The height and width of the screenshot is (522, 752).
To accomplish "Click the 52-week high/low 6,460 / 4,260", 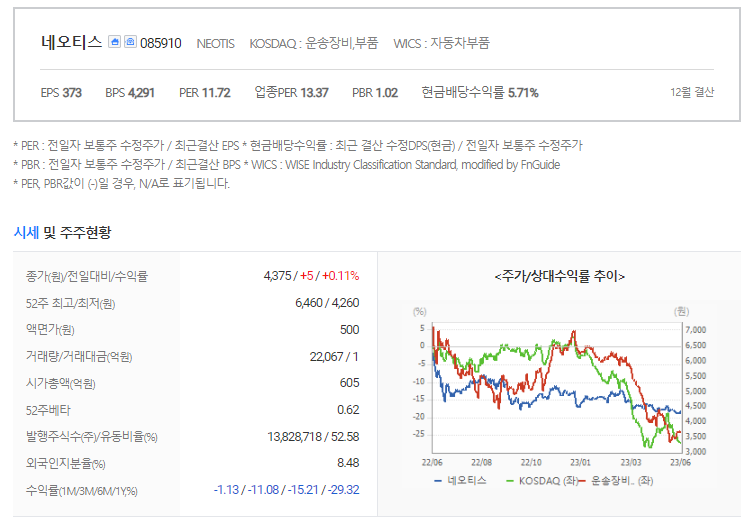I will click(327, 303).
